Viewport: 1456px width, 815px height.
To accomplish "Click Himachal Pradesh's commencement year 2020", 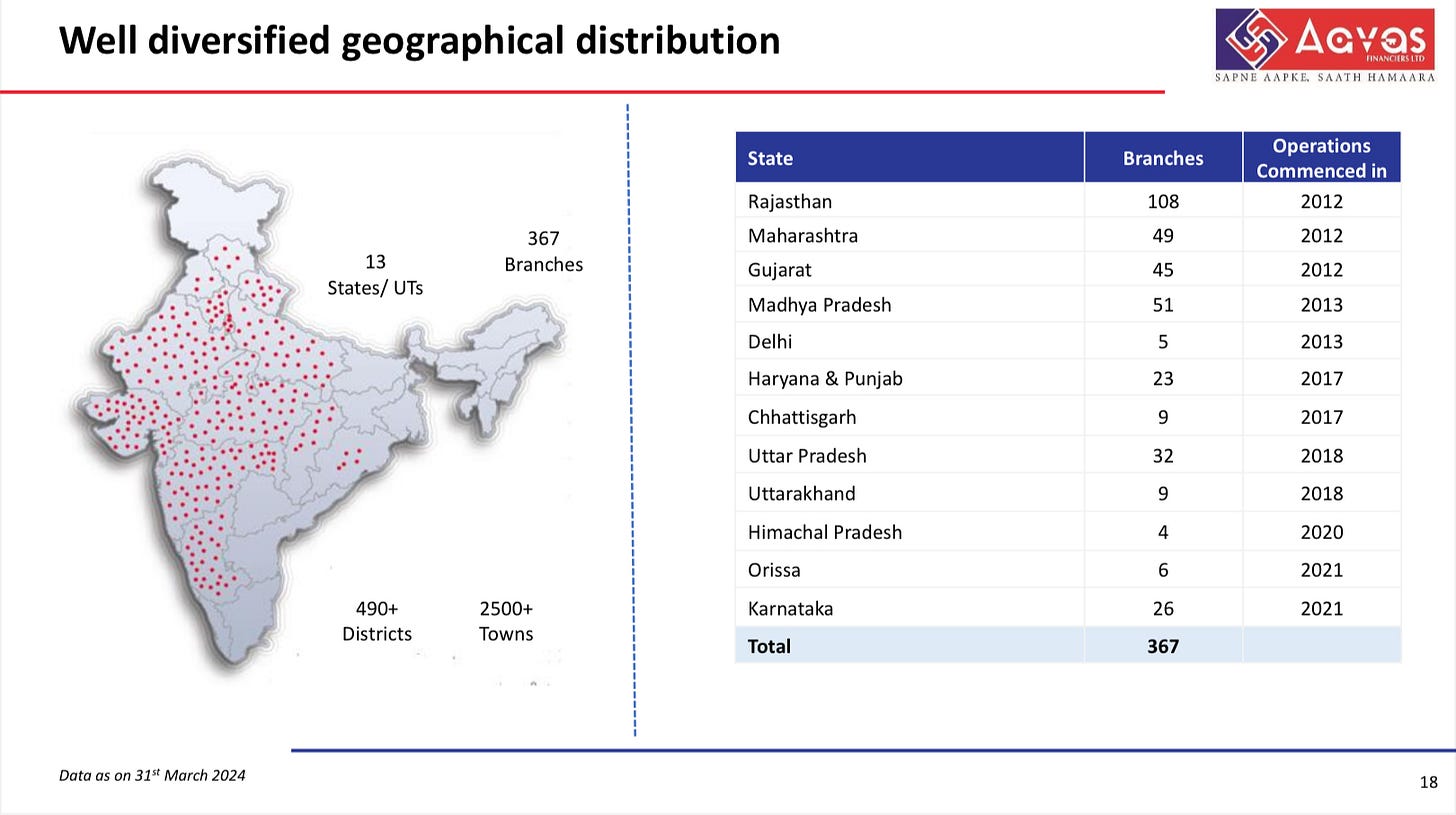I will [x=1321, y=532].
